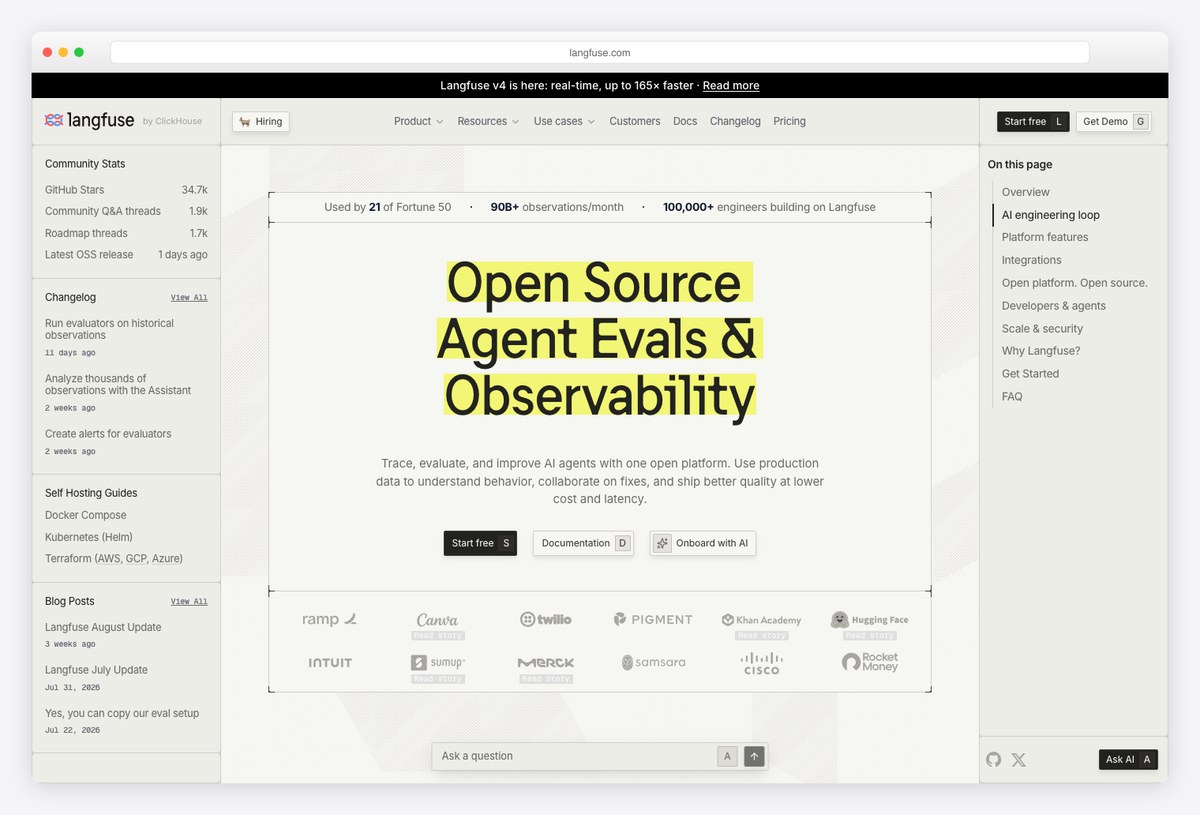Click the Samsara logo
The image size is (1200, 815).
(x=653, y=663)
